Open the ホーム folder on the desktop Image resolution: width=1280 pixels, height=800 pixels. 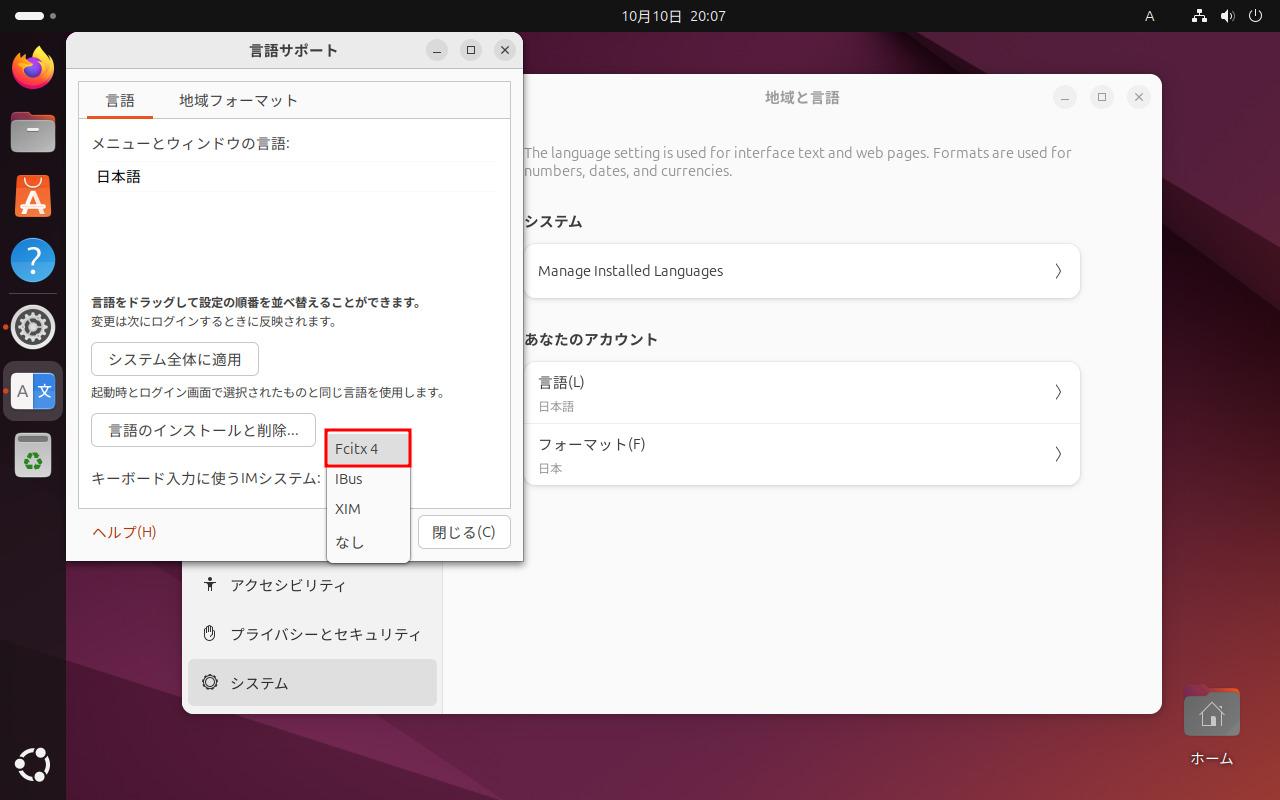(1211, 712)
